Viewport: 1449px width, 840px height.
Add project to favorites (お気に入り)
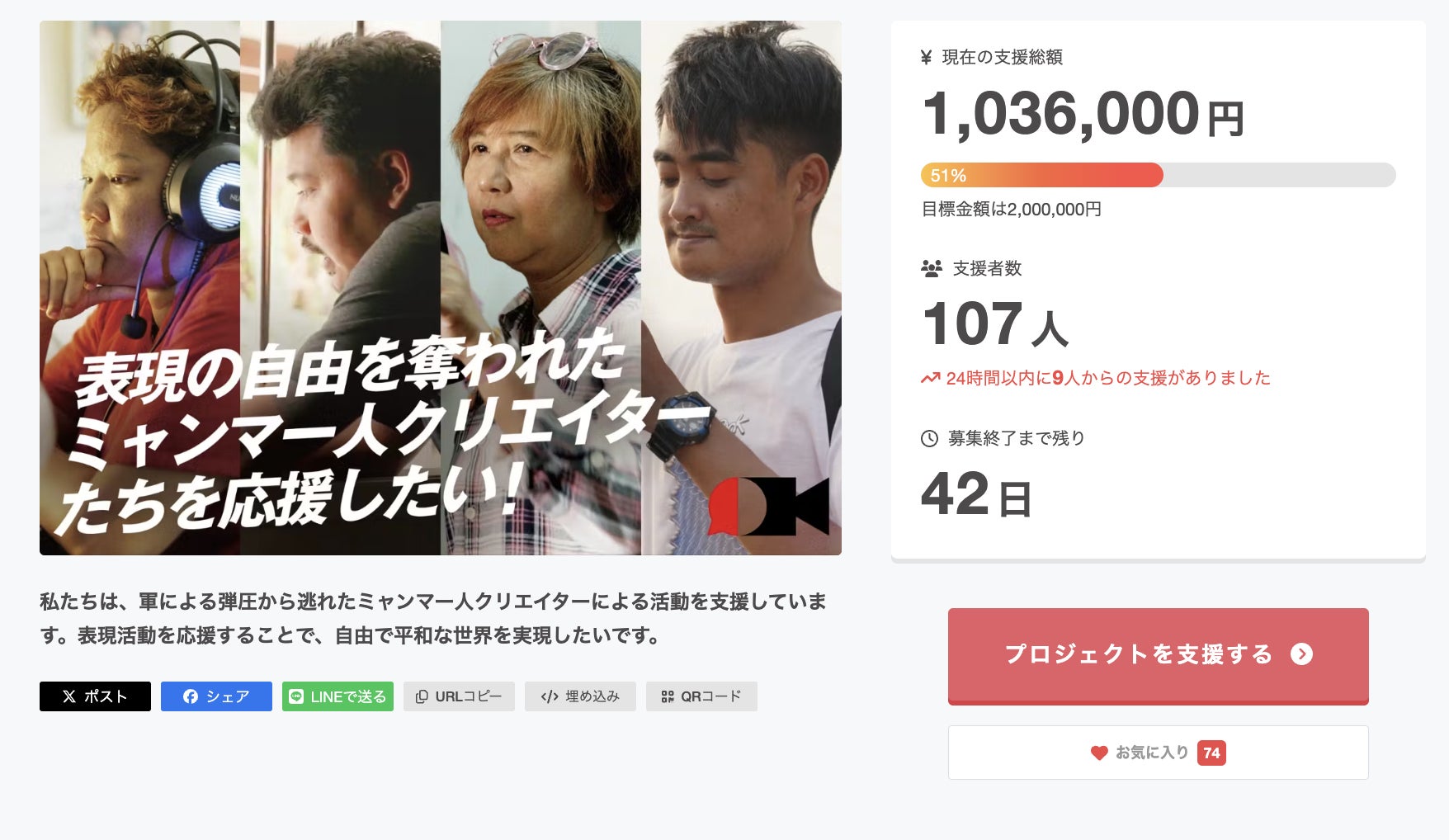(1158, 753)
